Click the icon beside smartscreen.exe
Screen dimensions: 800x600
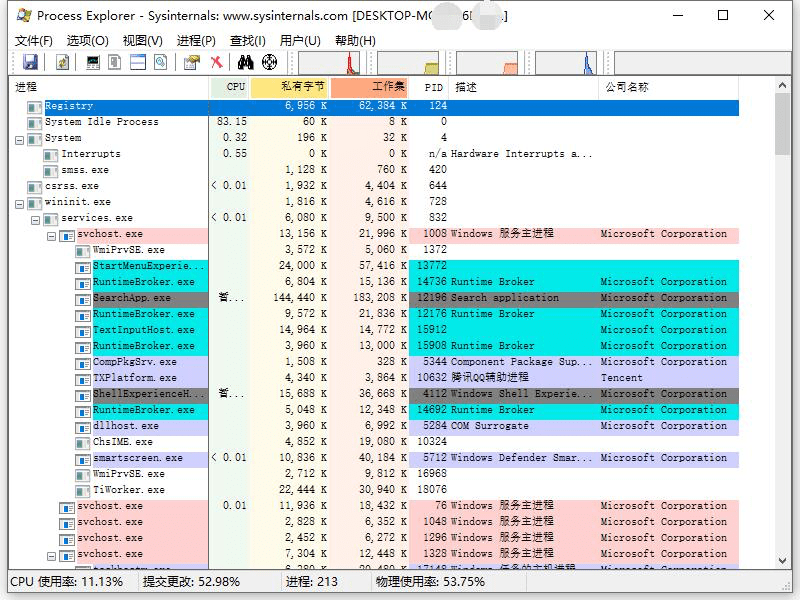click(x=82, y=460)
